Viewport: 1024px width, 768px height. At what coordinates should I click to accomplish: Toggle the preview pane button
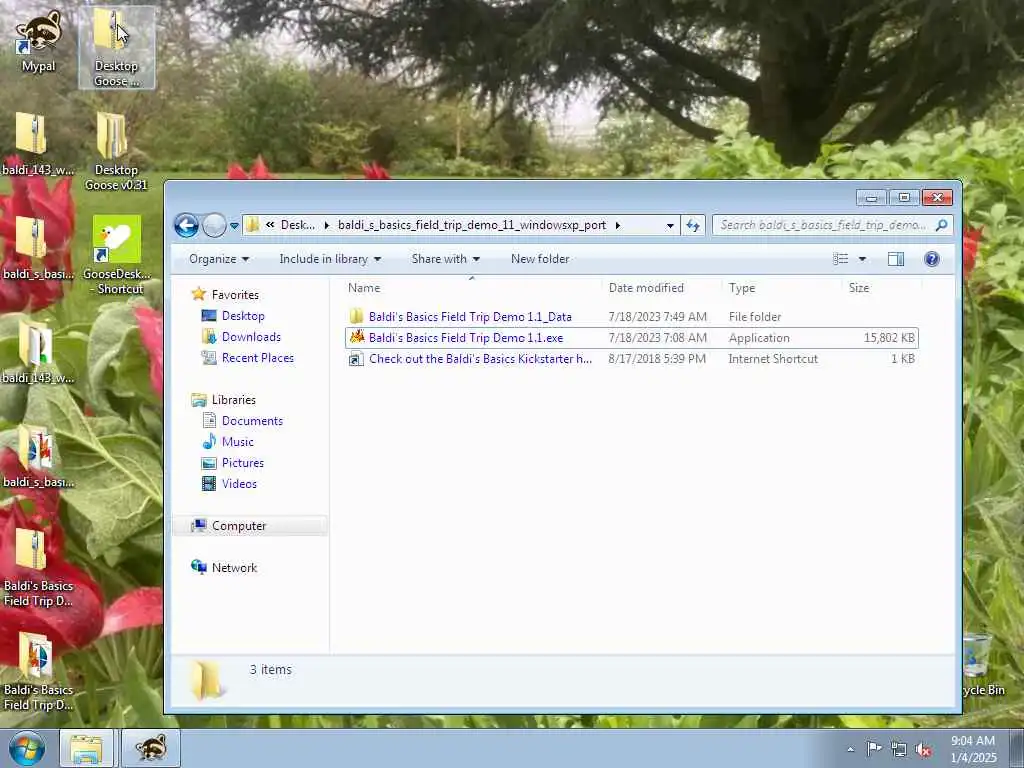pos(895,259)
